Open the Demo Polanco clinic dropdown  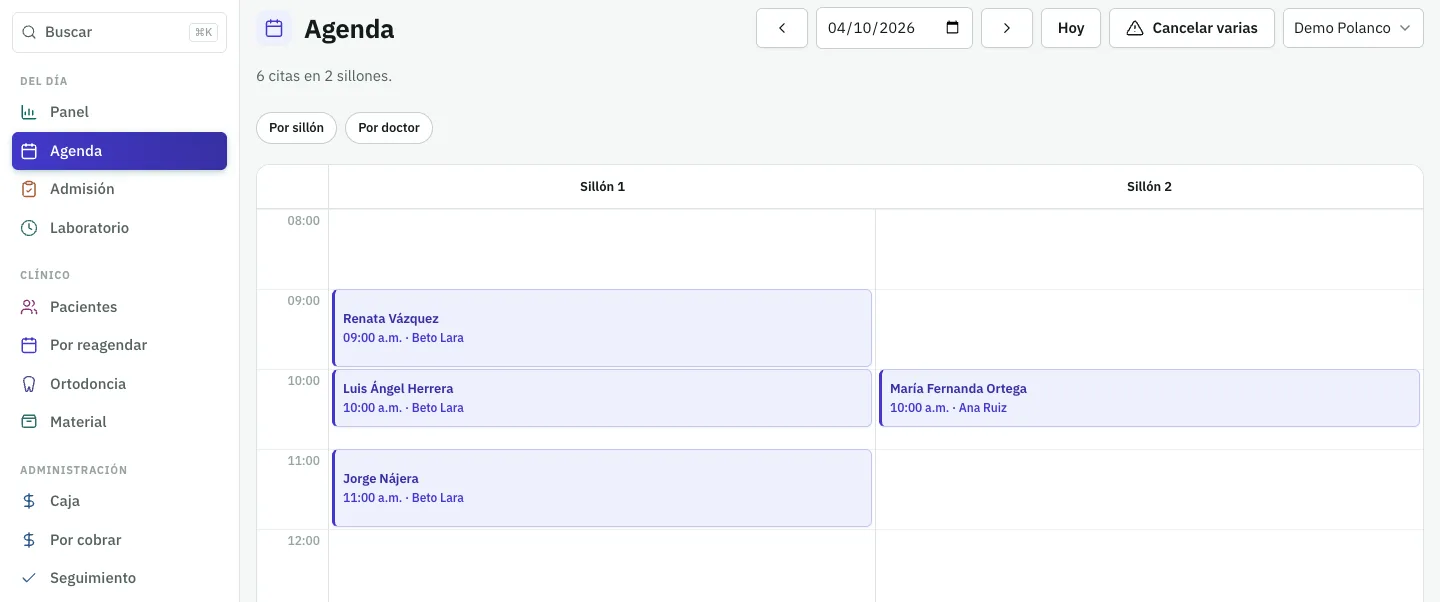coord(1353,28)
